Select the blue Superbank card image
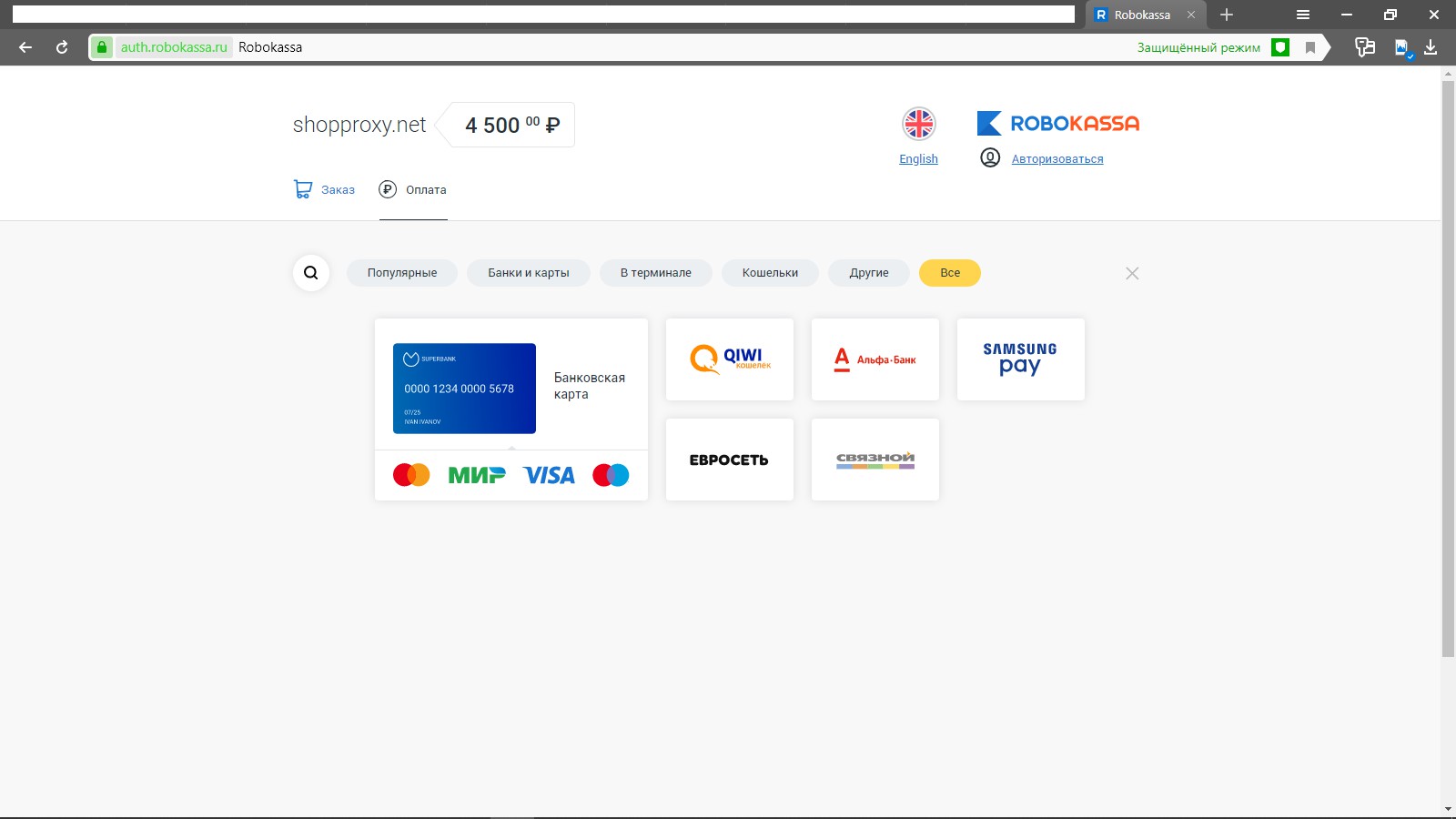The image size is (1456, 819). tap(464, 389)
